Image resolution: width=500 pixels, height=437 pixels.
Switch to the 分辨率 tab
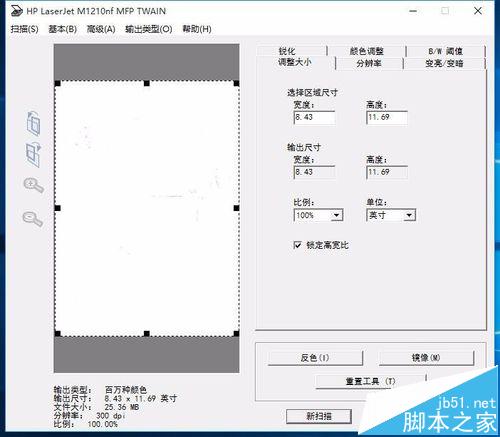click(x=369, y=63)
